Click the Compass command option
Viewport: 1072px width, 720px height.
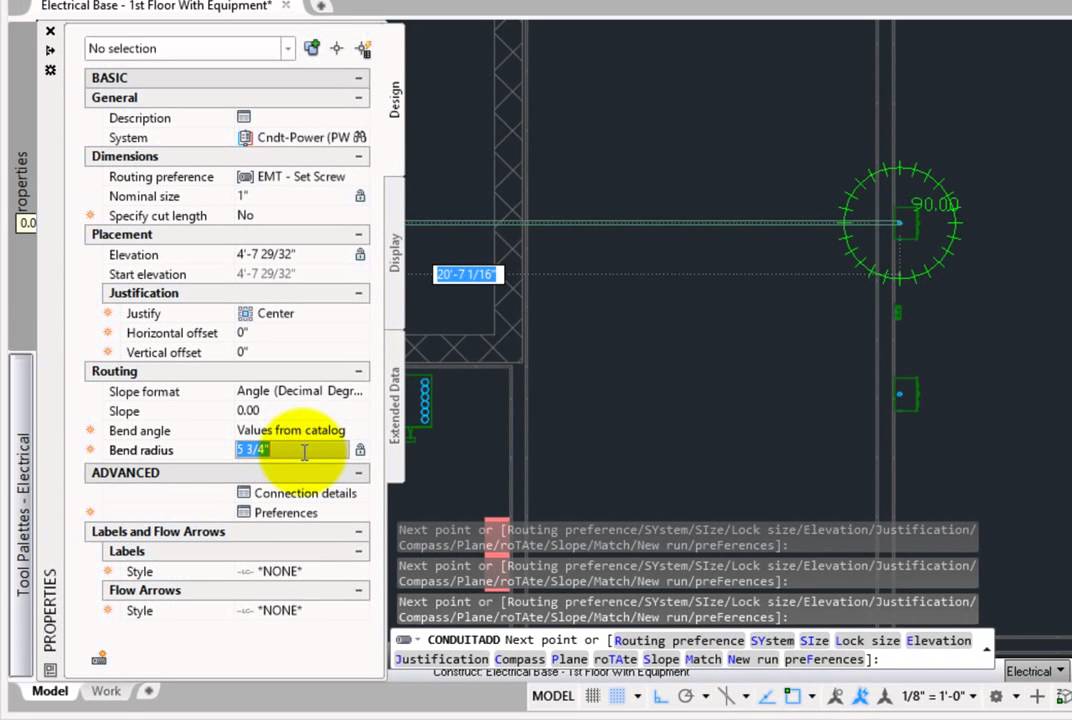click(520, 659)
